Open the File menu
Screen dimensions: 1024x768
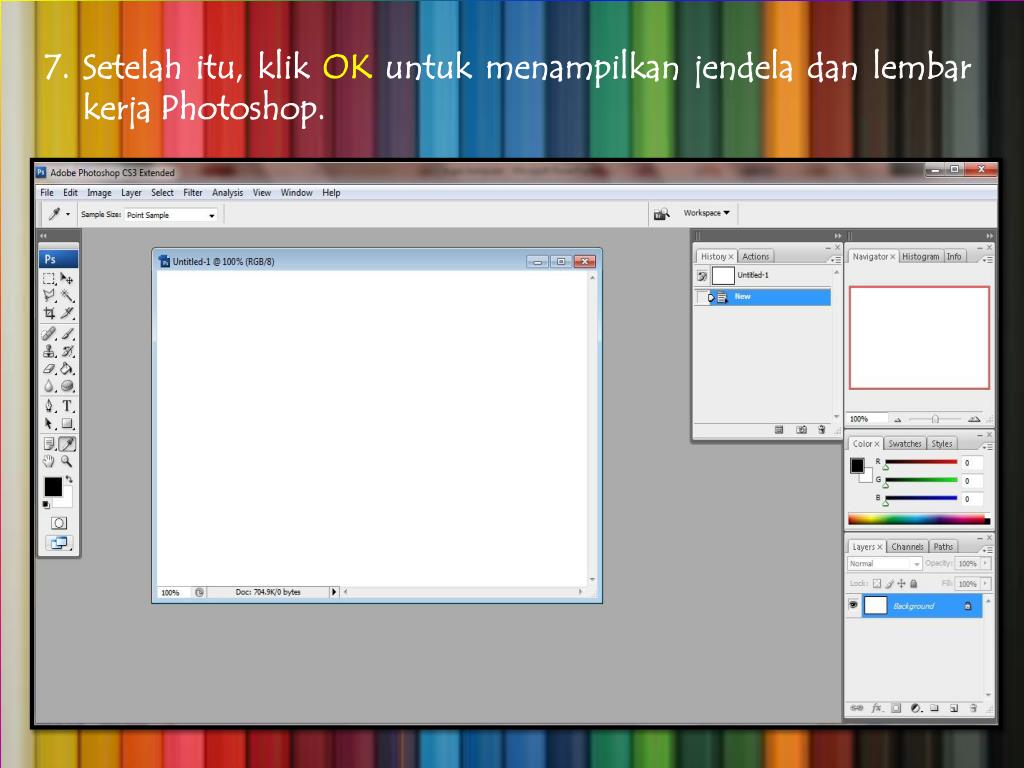[x=47, y=193]
